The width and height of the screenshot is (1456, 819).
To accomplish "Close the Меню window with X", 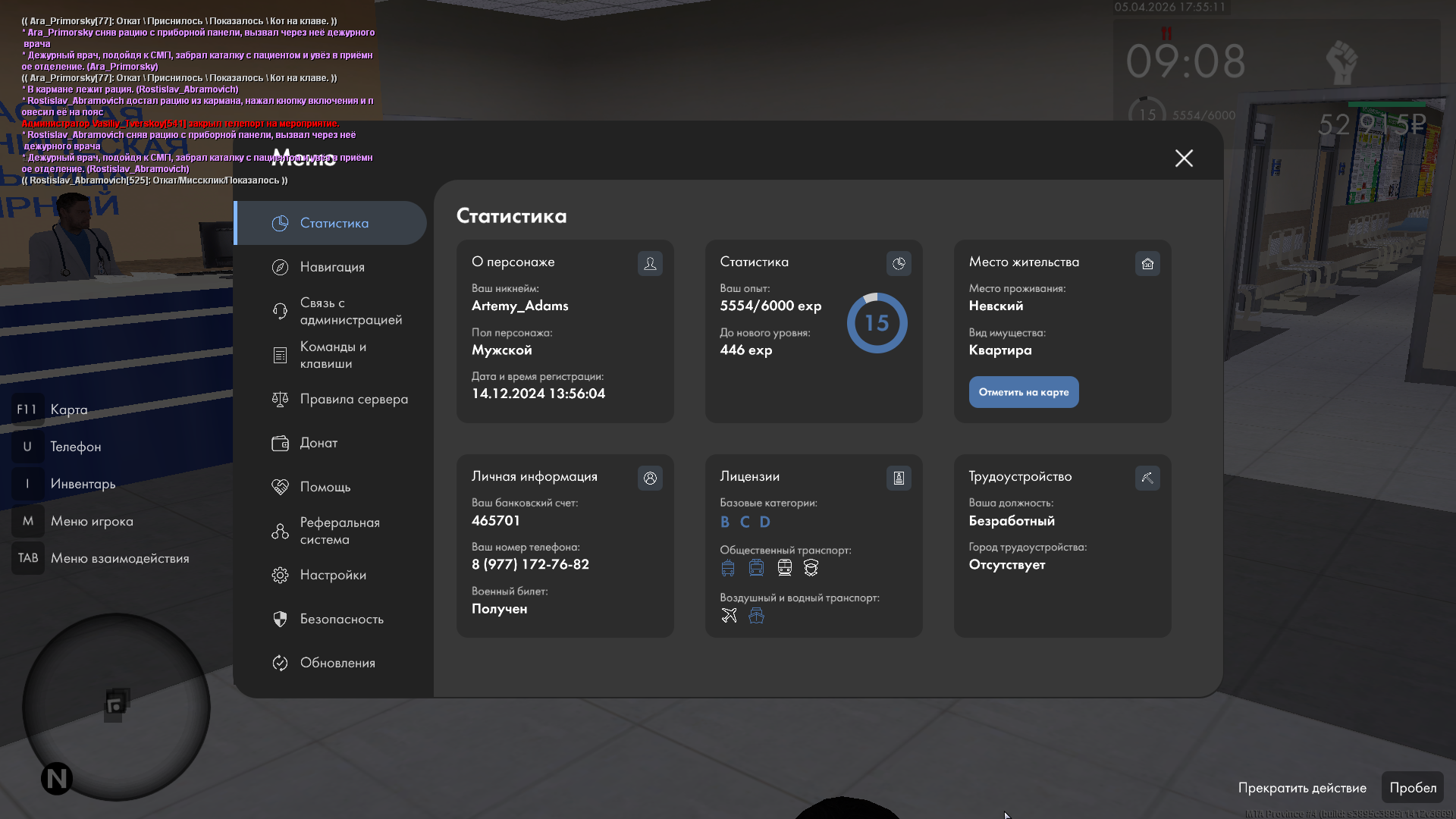I will coord(1184,158).
